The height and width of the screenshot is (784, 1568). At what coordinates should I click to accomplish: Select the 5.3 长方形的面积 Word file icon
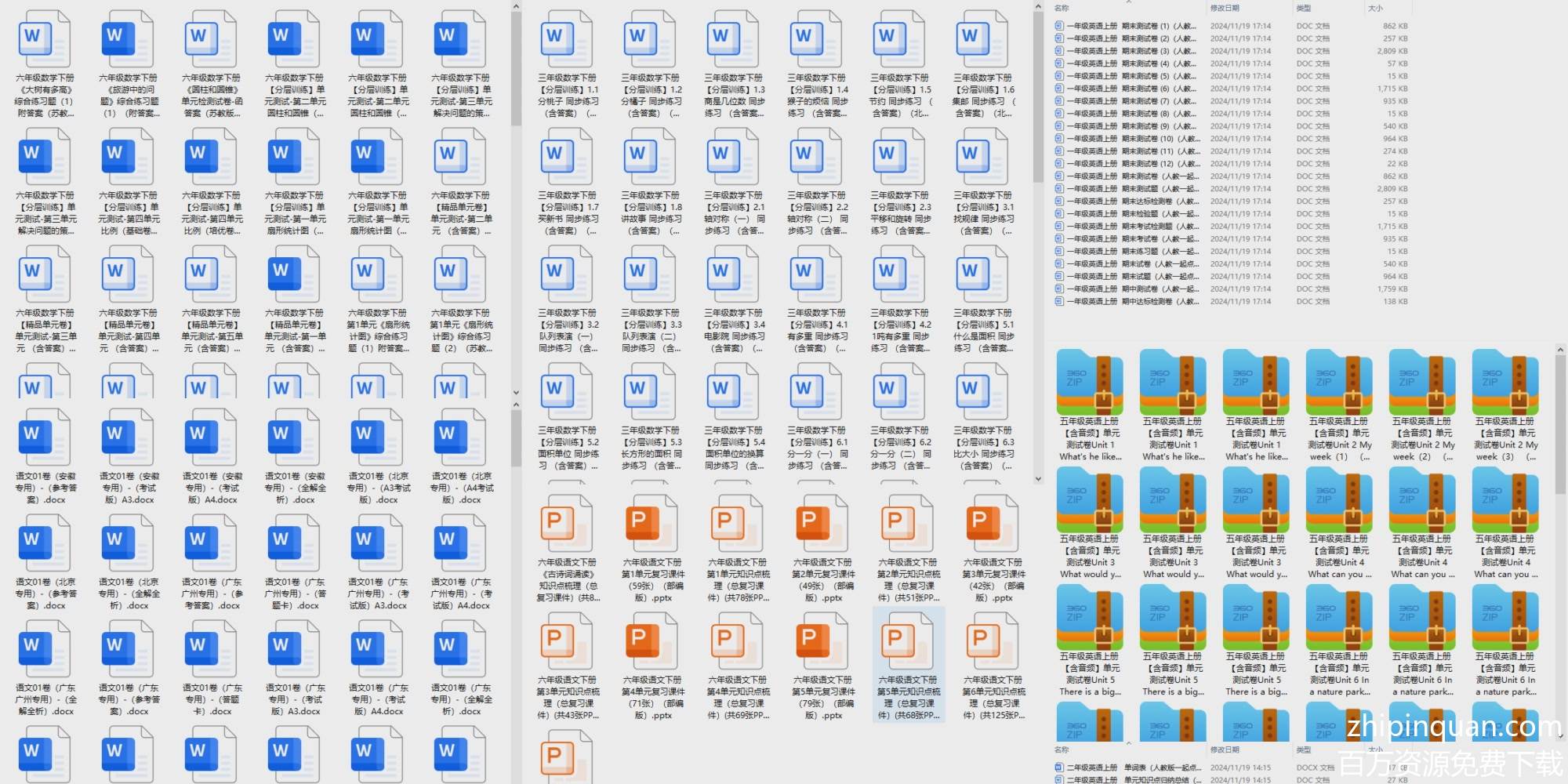[650, 391]
